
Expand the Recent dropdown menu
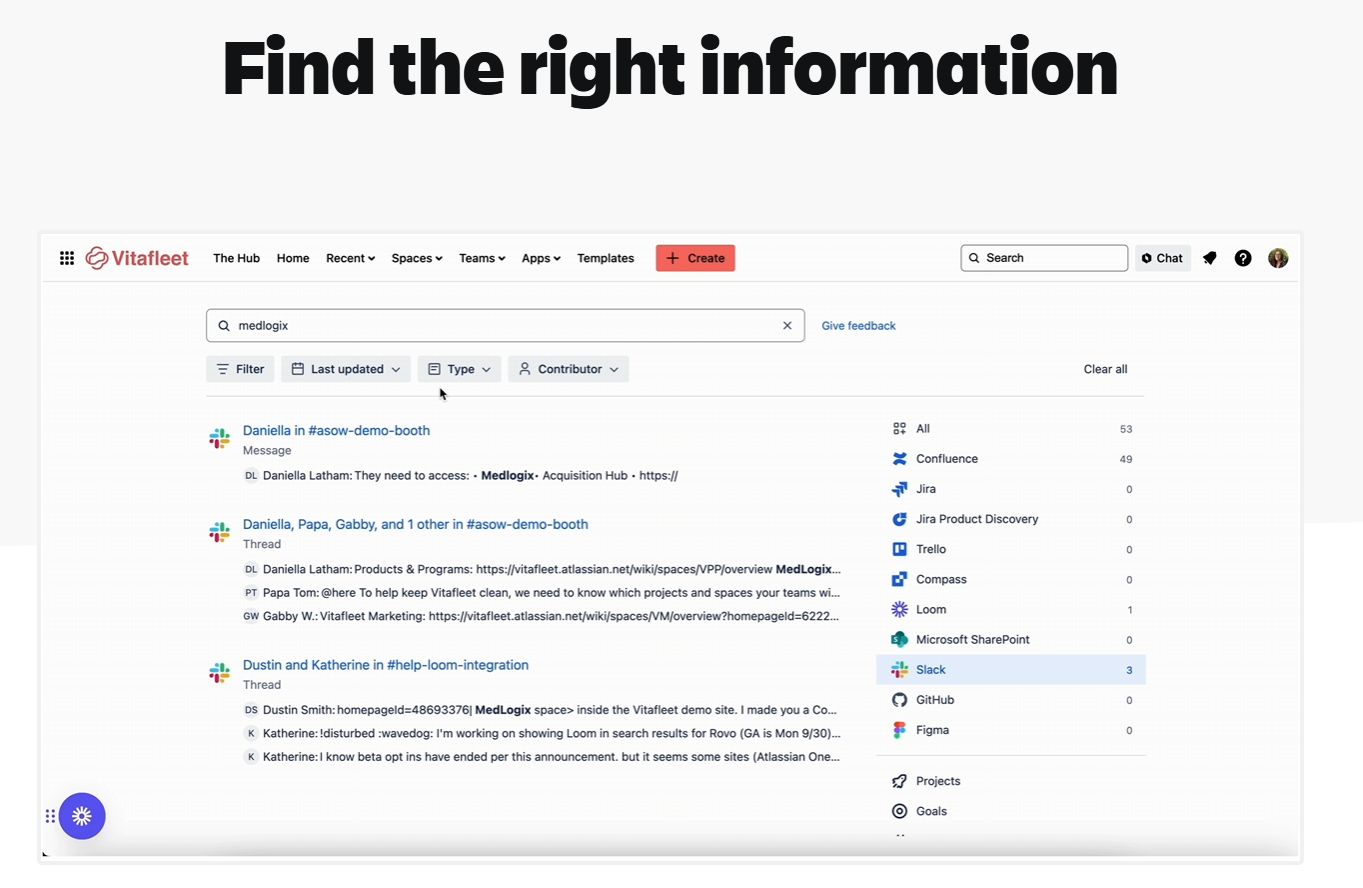pyautogui.click(x=351, y=258)
